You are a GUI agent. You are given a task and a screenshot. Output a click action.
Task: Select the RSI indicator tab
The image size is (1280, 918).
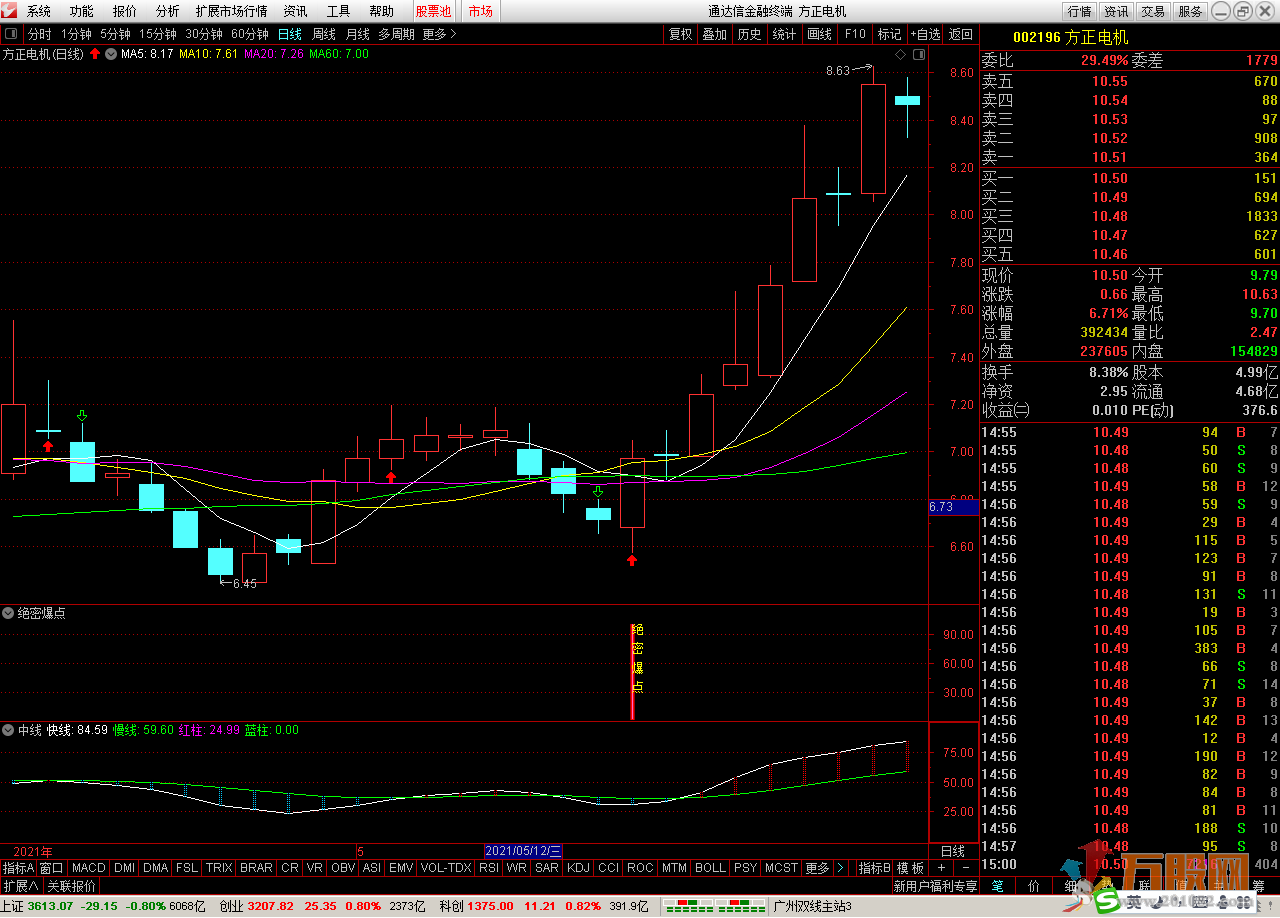point(489,868)
